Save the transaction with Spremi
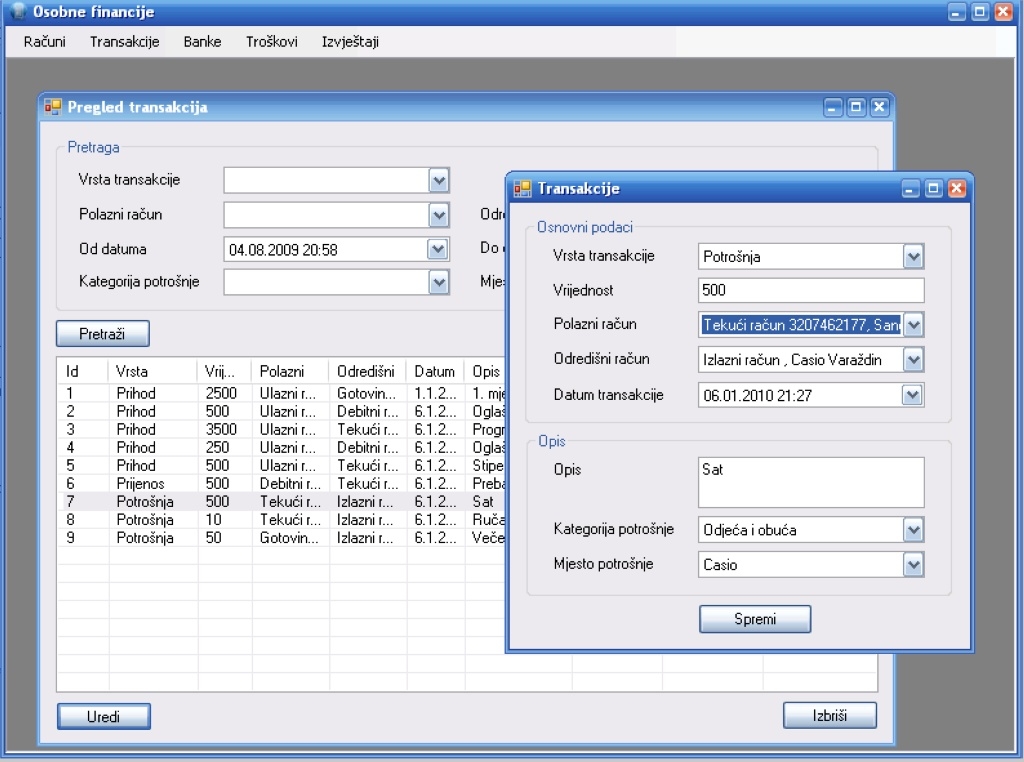Screen dimensions: 1024x762 point(754,619)
